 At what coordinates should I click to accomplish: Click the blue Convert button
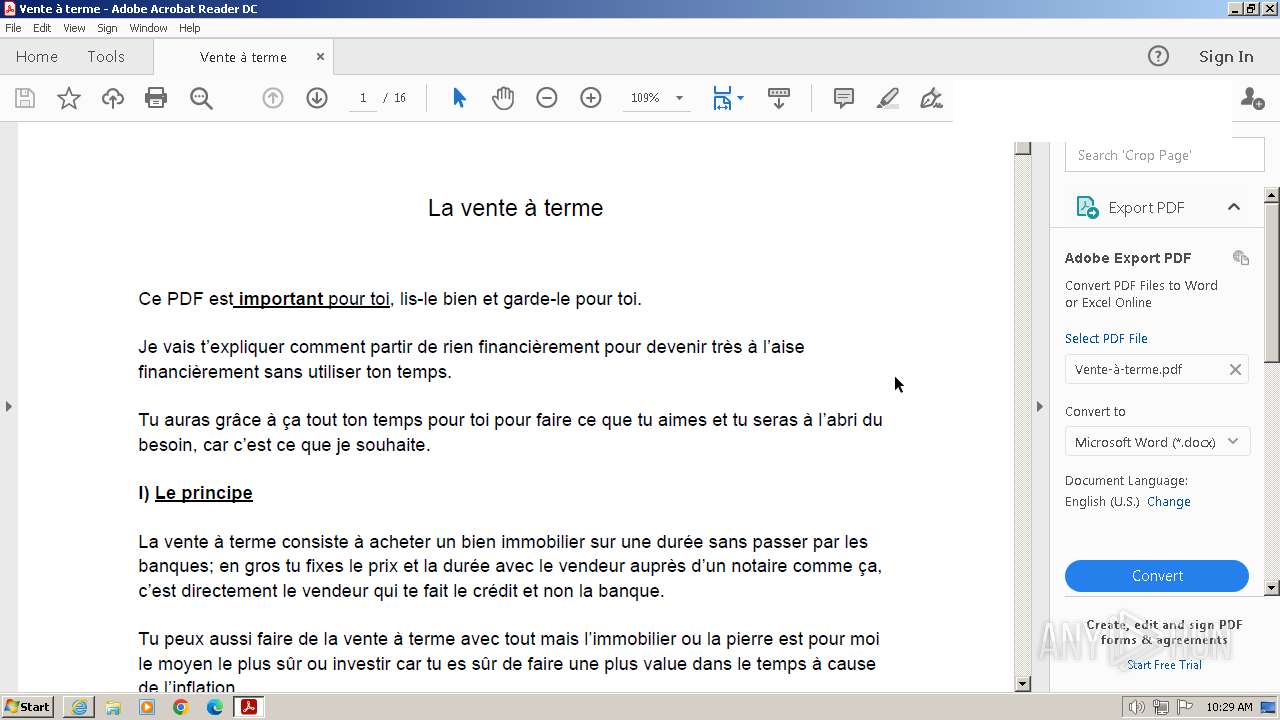pyautogui.click(x=1157, y=576)
